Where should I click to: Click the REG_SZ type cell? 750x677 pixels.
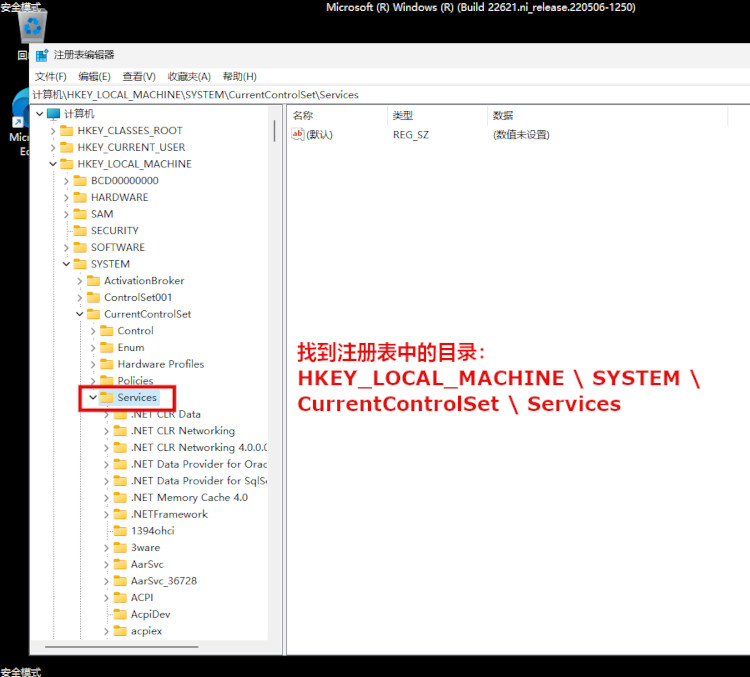point(411,135)
